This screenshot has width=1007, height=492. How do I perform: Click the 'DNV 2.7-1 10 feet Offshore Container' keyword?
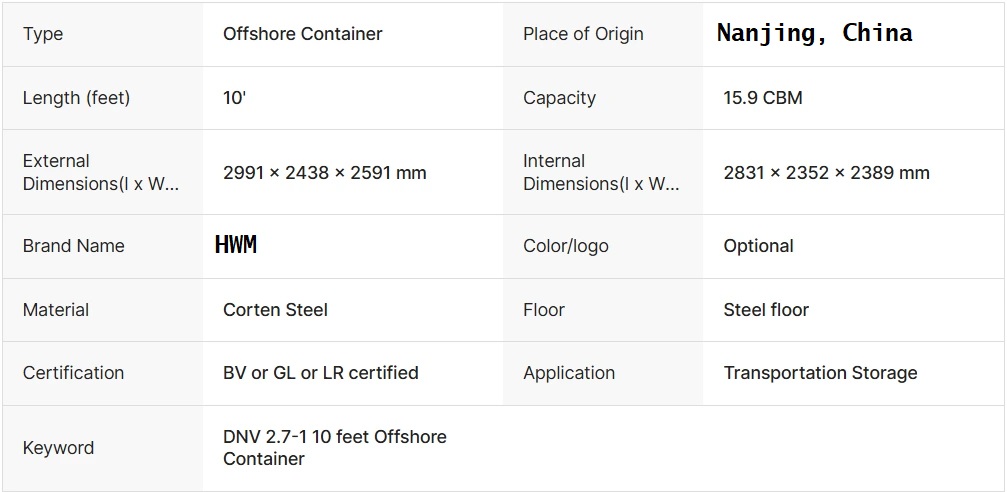334,448
